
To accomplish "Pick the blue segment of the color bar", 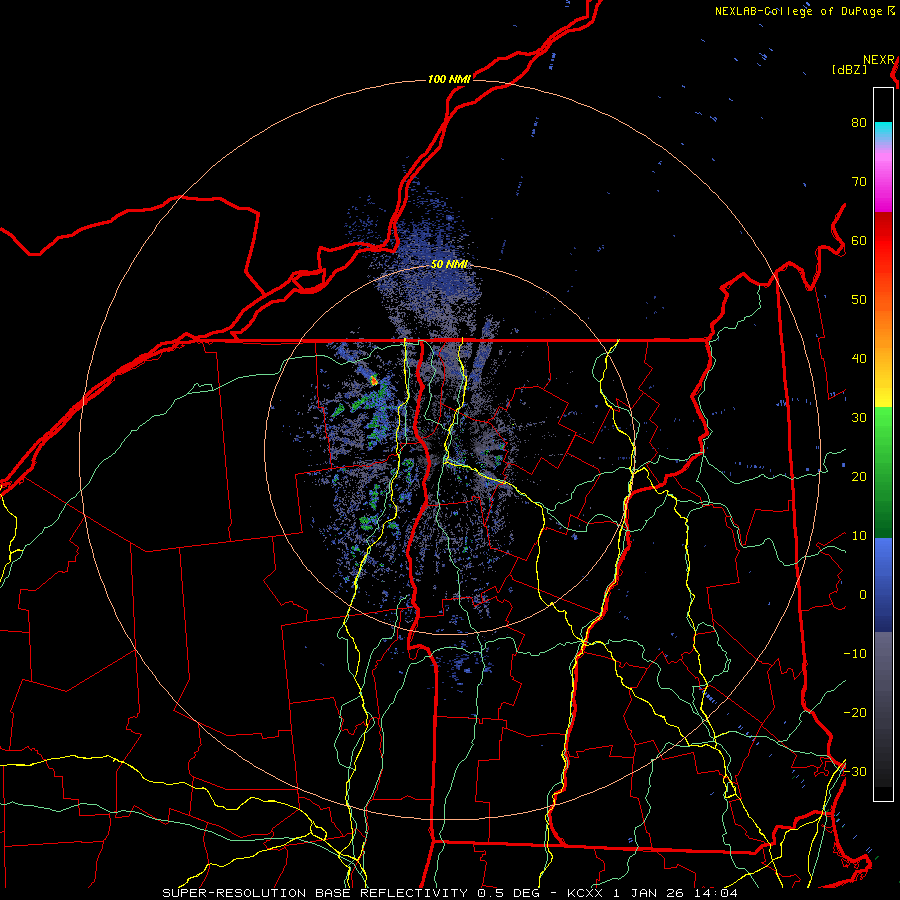I will coord(883,585).
